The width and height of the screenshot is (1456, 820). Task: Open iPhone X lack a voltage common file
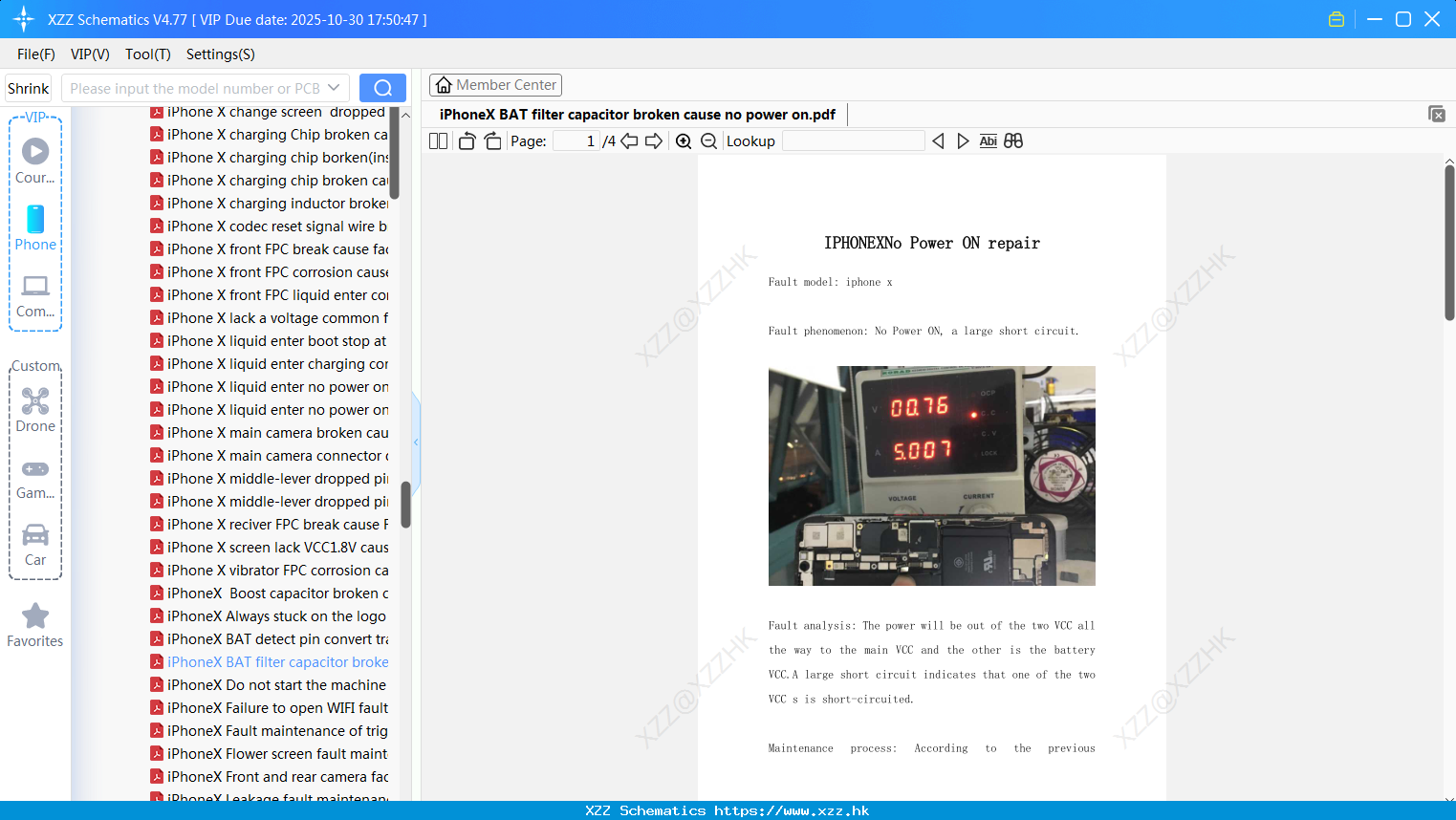coord(269,318)
